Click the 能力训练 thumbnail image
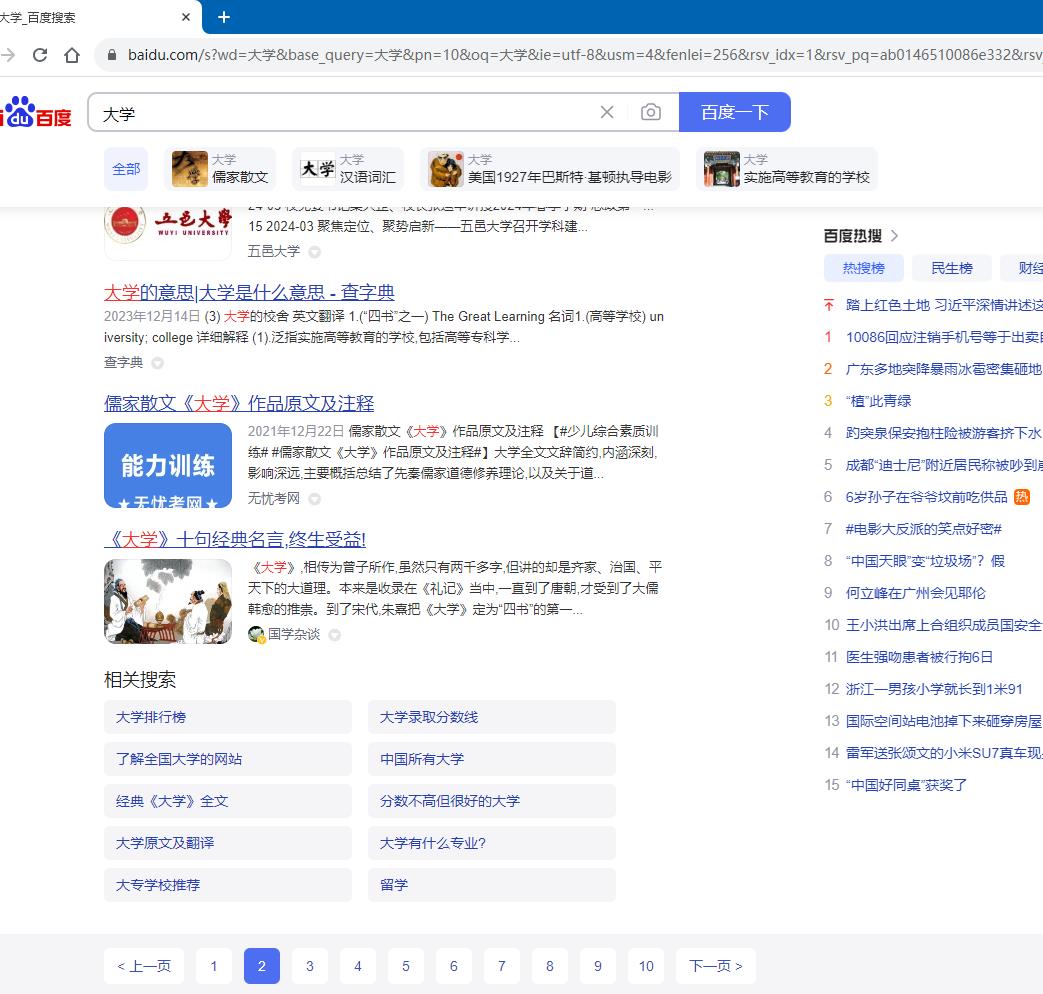Screen dimensions: 1043x994 (168, 466)
